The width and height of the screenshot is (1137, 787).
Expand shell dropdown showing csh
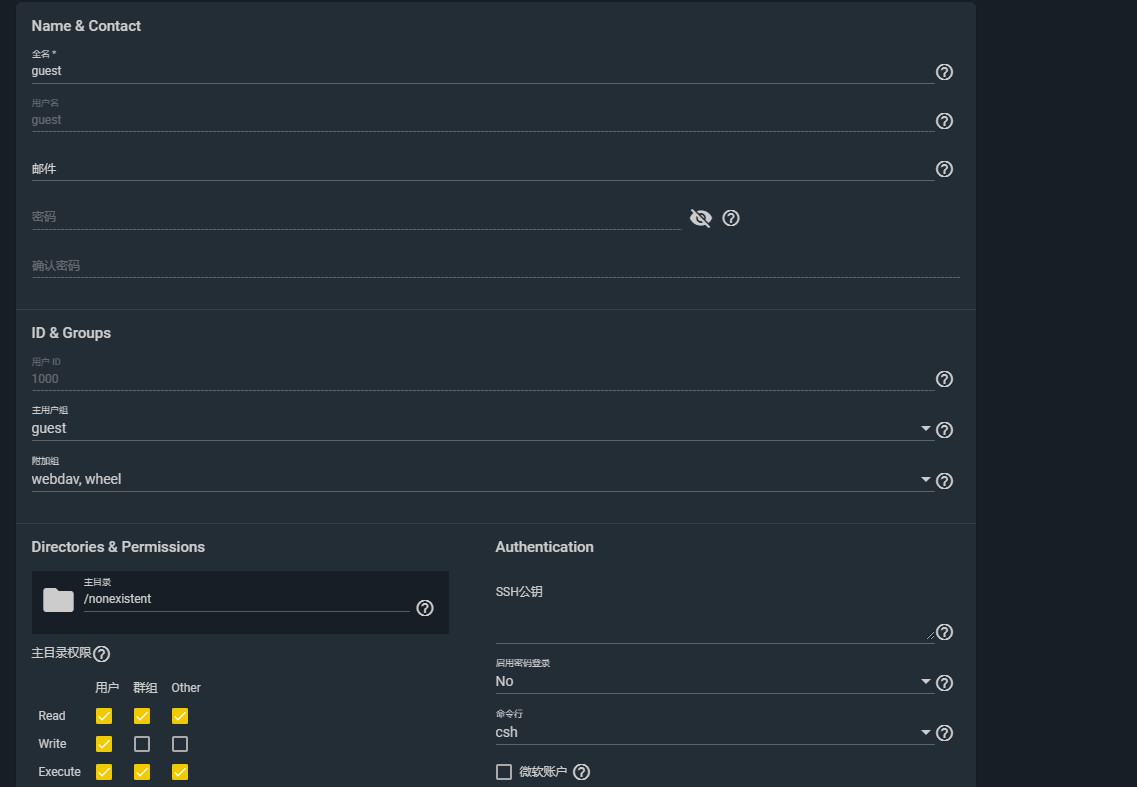(925, 733)
